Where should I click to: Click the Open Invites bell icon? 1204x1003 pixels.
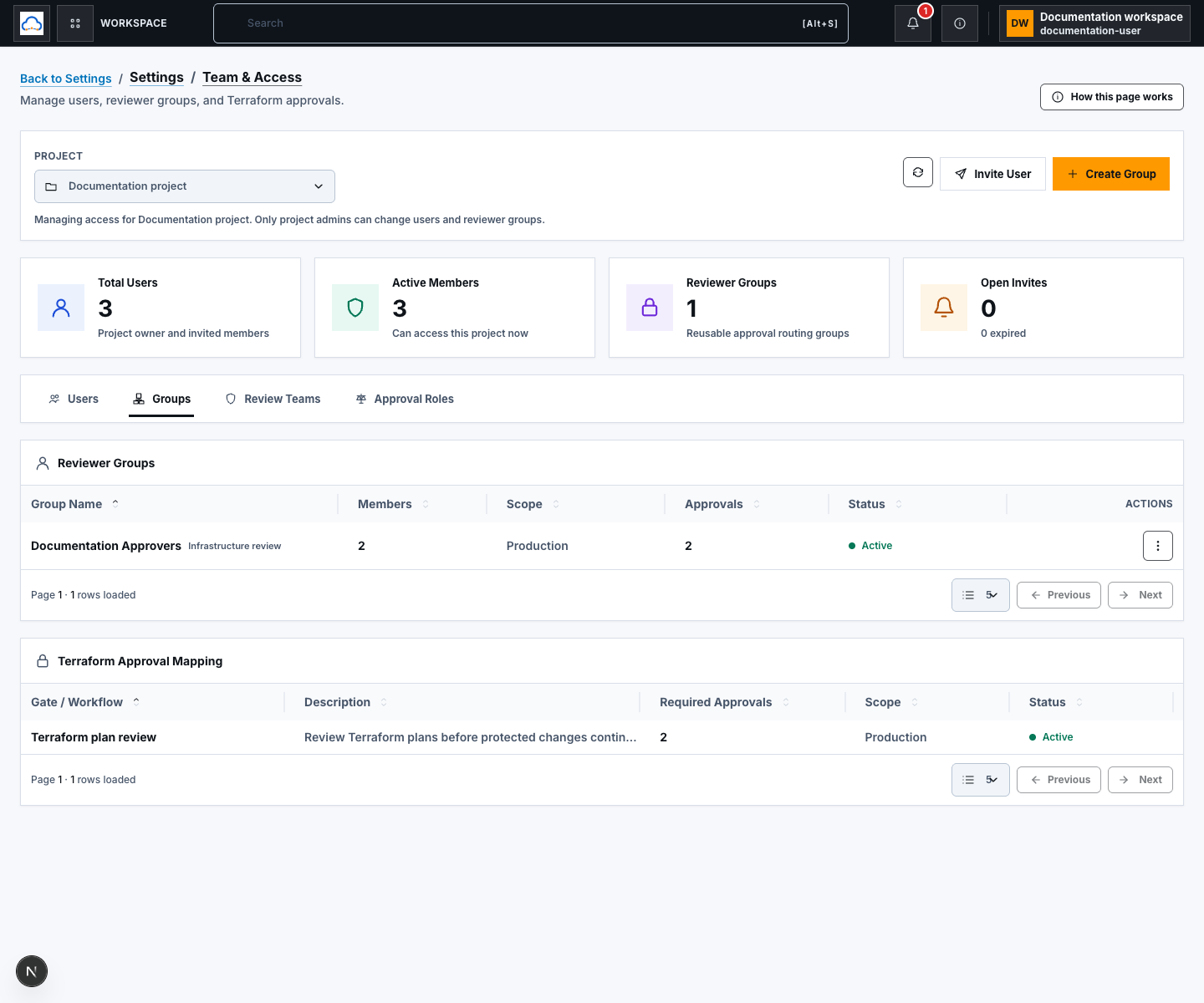click(x=944, y=308)
